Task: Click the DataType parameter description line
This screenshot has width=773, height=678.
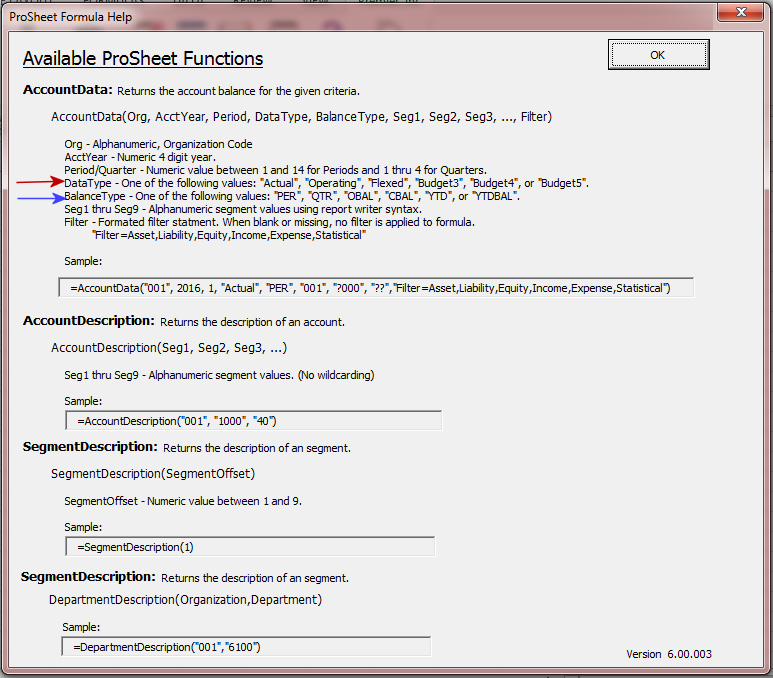Action: [326, 183]
